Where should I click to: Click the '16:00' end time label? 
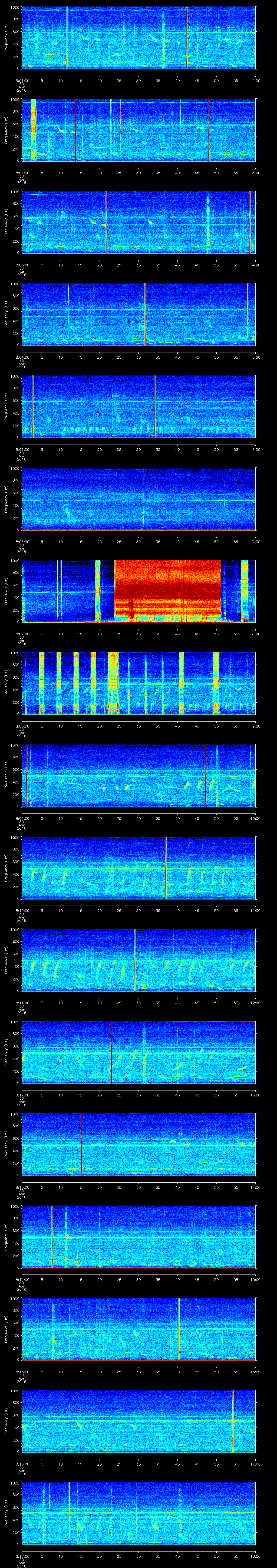point(255,1371)
